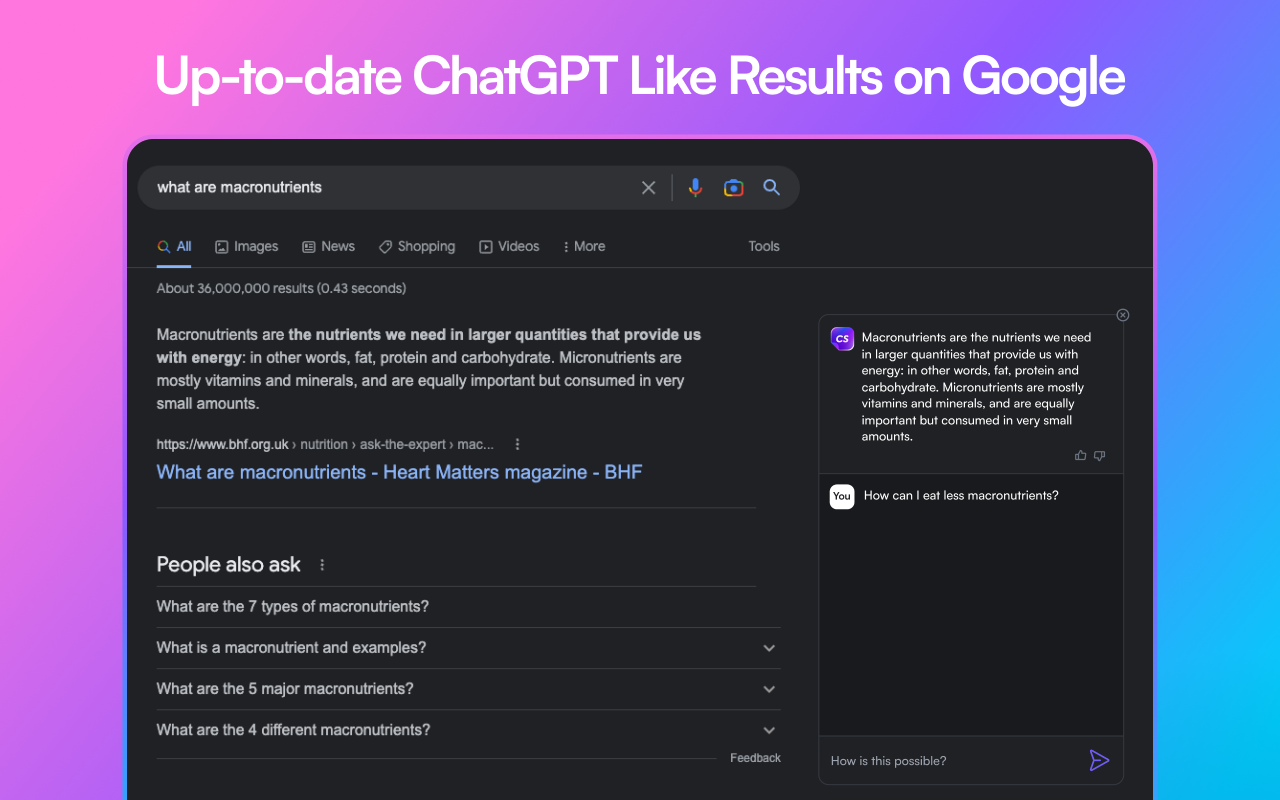Give a thumbs up to the chat answer
The image size is (1280, 800).
pyautogui.click(x=1080, y=455)
